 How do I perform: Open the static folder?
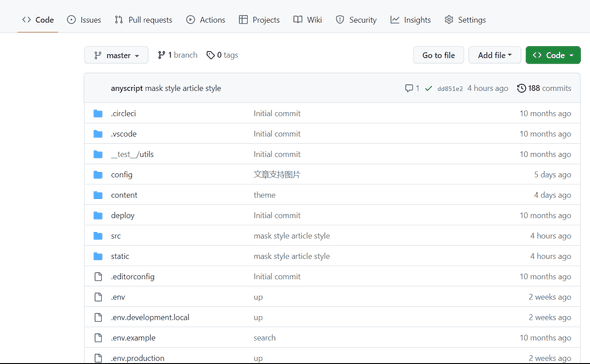120,256
